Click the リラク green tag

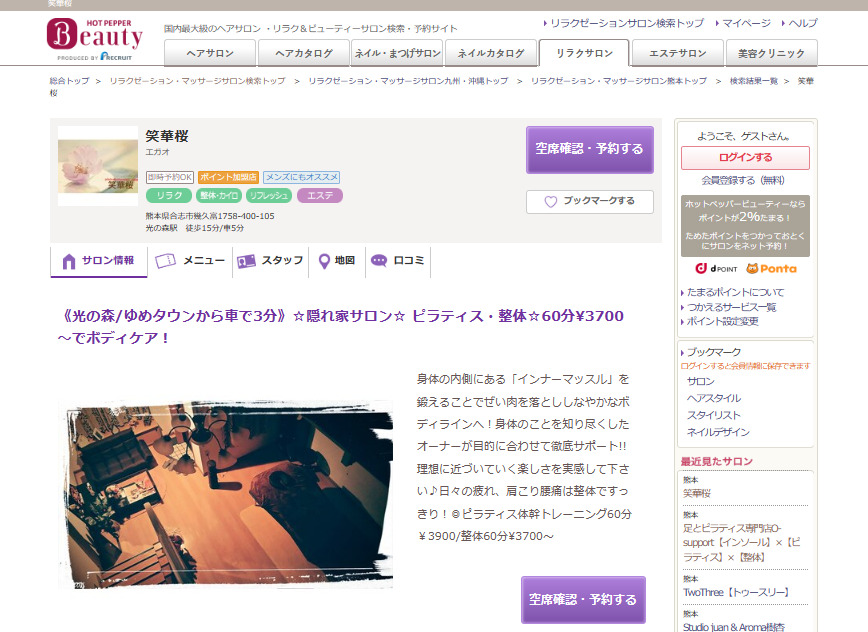[x=169, y=196]
